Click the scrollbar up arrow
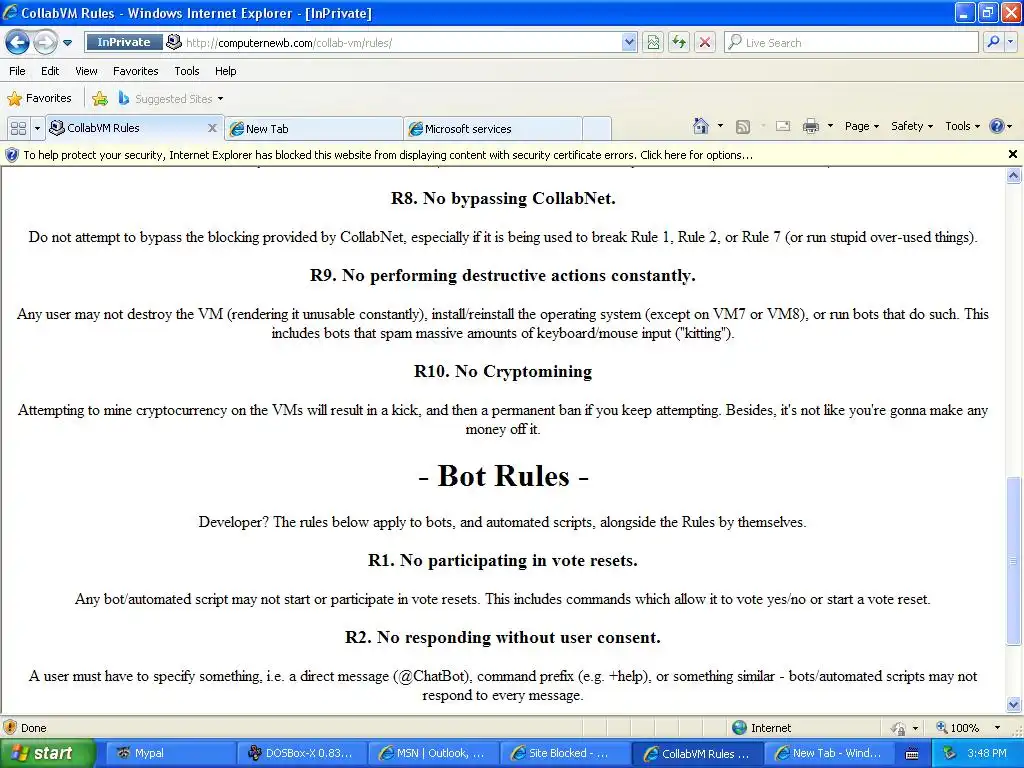 (x=1014, y=175)
